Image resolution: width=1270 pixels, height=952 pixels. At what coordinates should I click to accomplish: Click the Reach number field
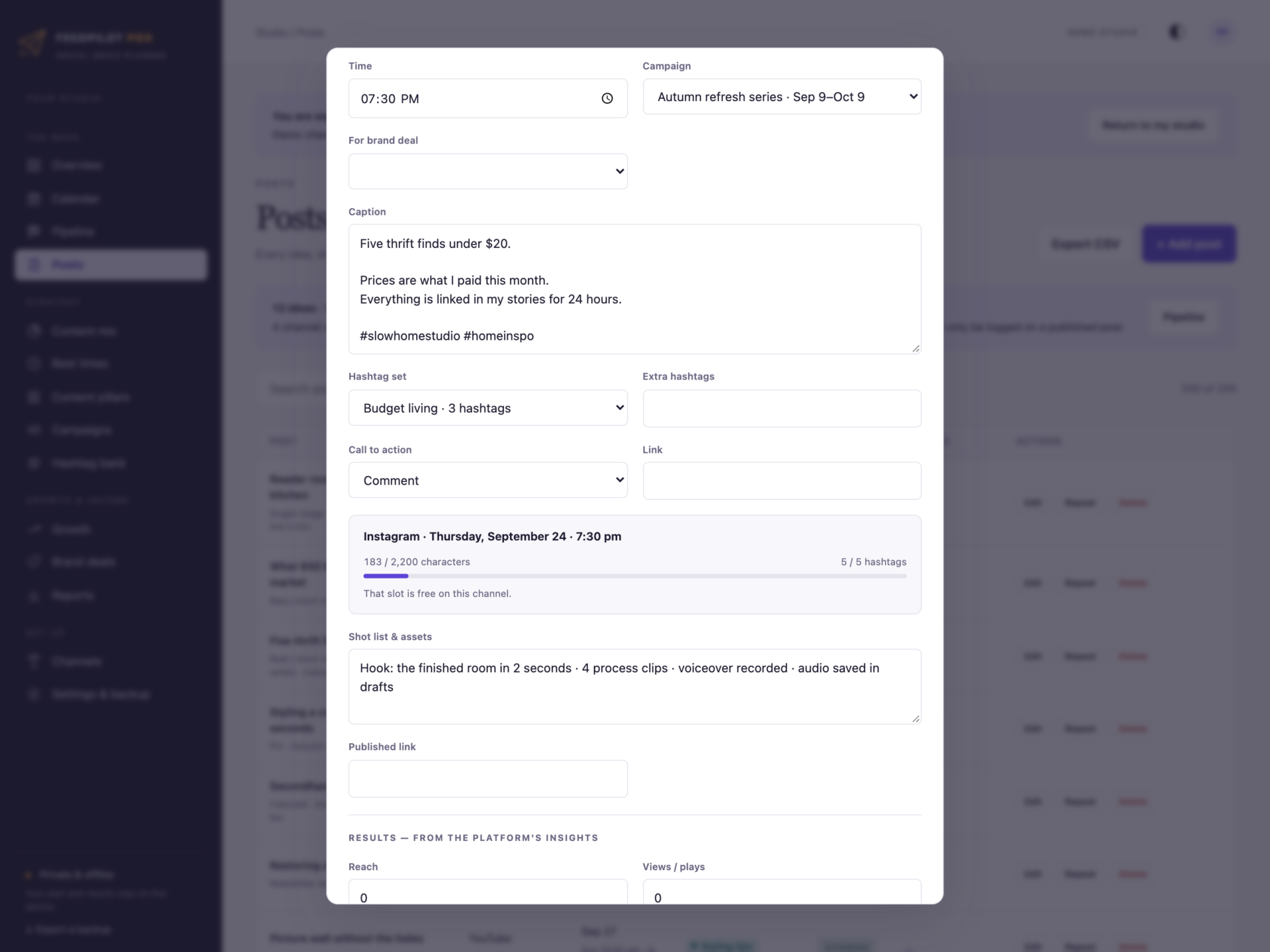(x=488, y=892)
